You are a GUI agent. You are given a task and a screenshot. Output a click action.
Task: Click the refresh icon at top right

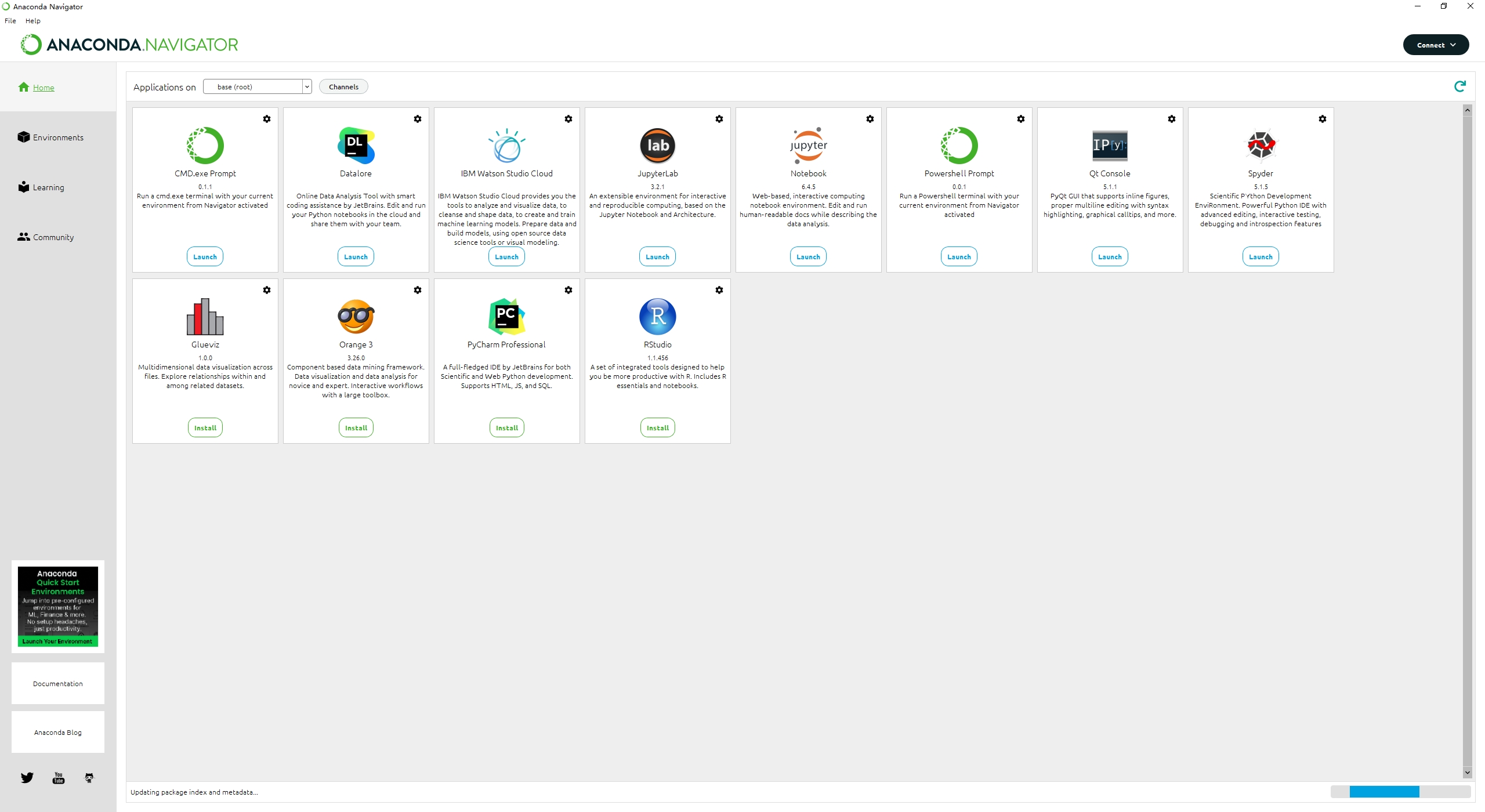click(1459, 86)
